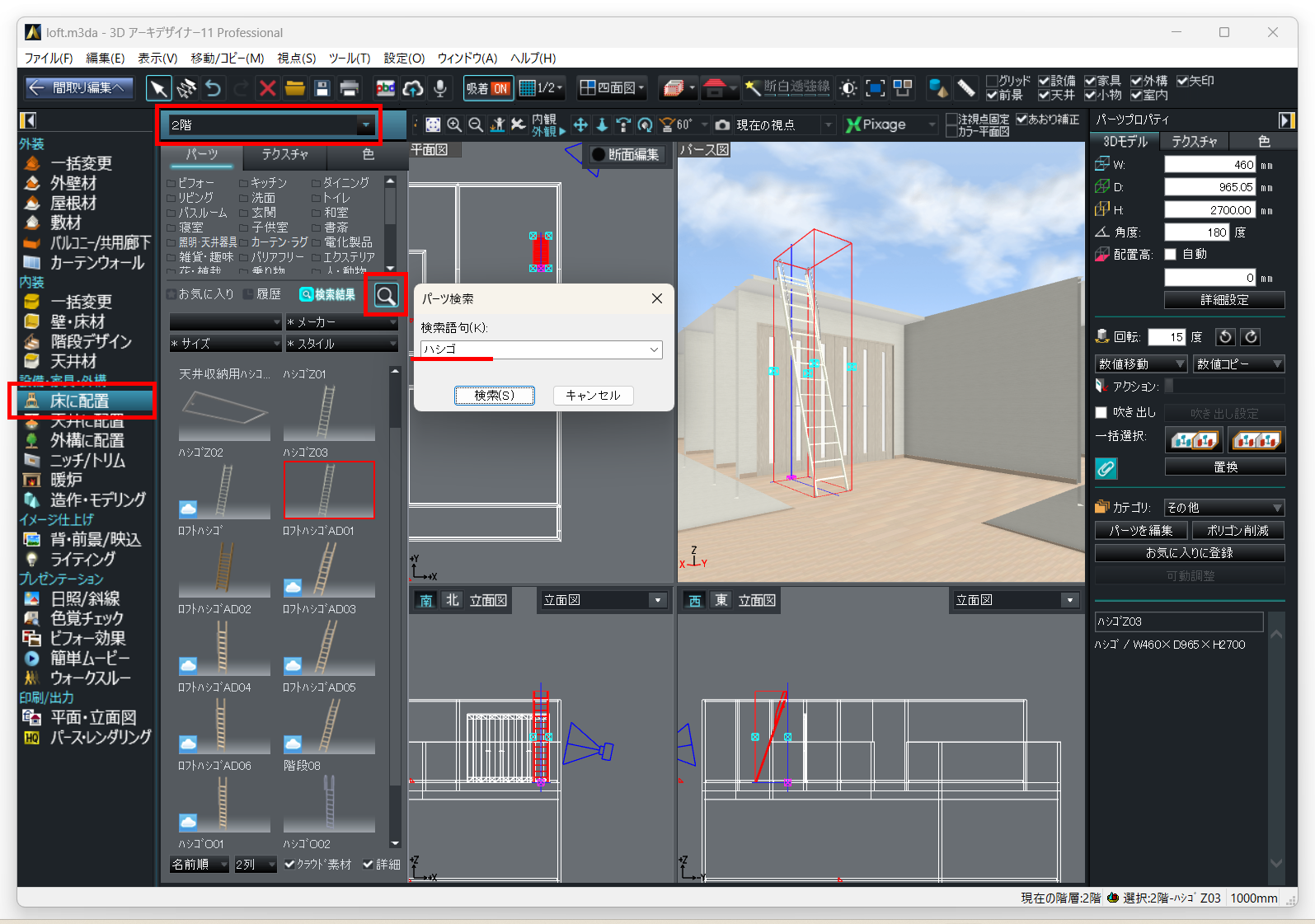Click the cloud upload icon
The image size is (1315, 924).
tap(413, 88)
